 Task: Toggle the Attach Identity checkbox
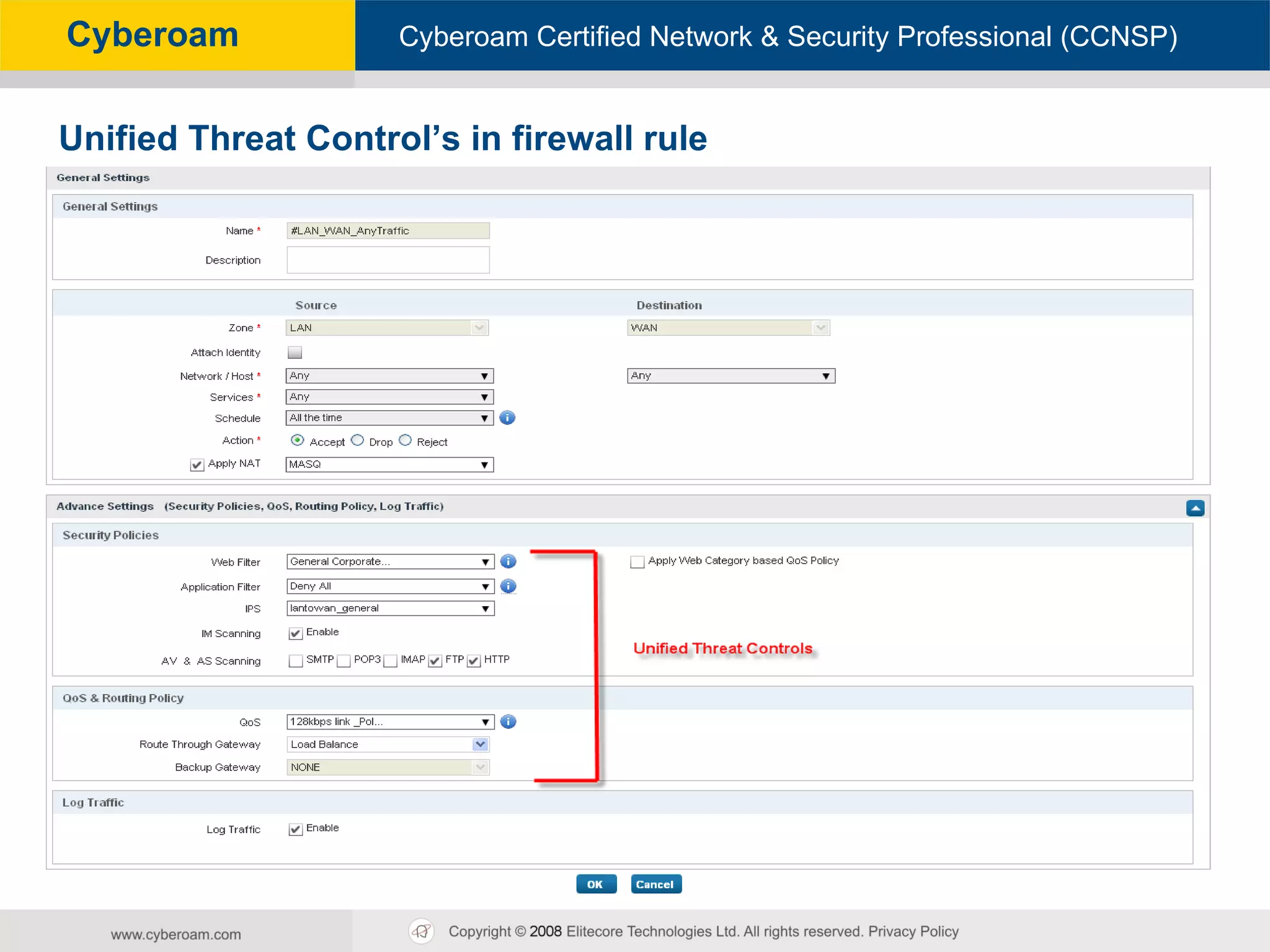295,353
